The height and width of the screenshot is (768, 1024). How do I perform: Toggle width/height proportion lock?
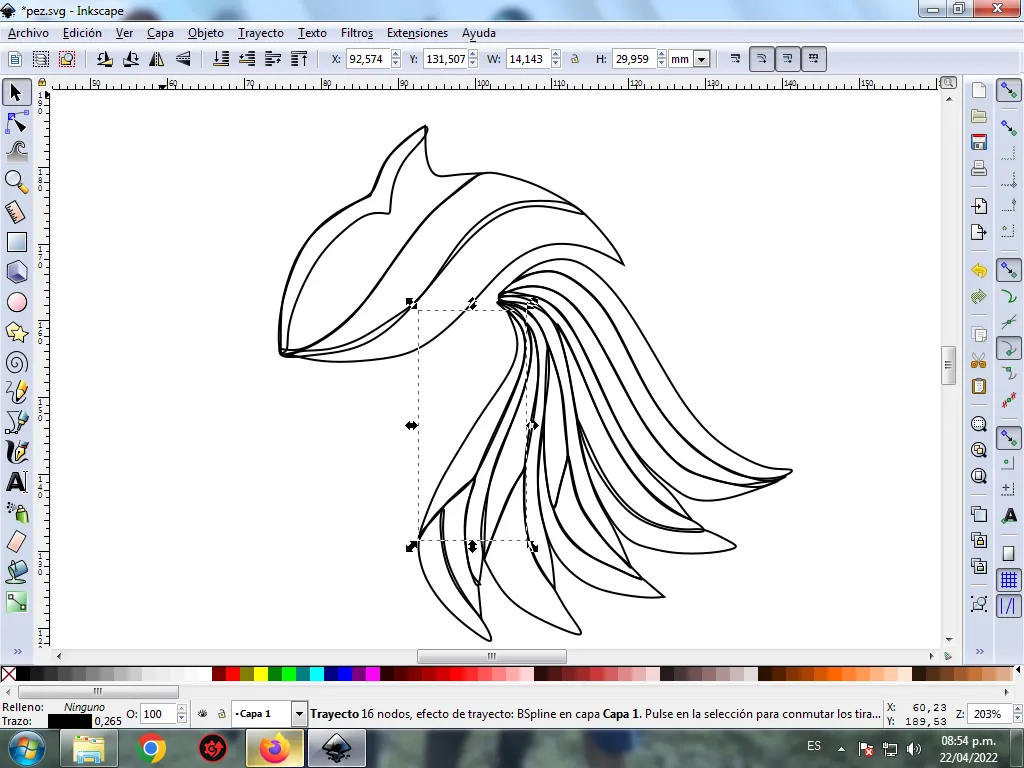(575, 59)
